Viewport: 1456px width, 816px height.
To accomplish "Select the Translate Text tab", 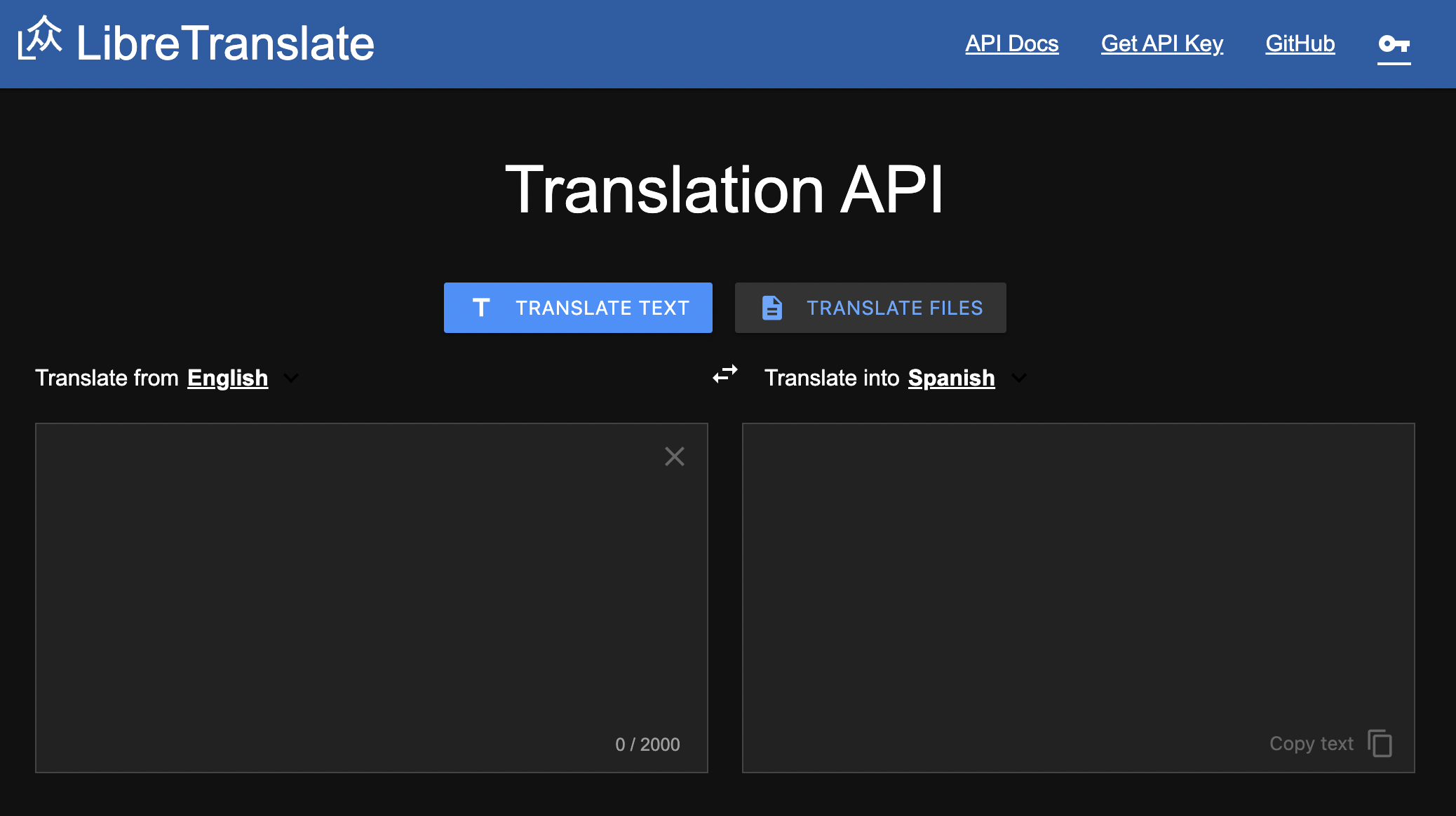I will tap(578, 308).
